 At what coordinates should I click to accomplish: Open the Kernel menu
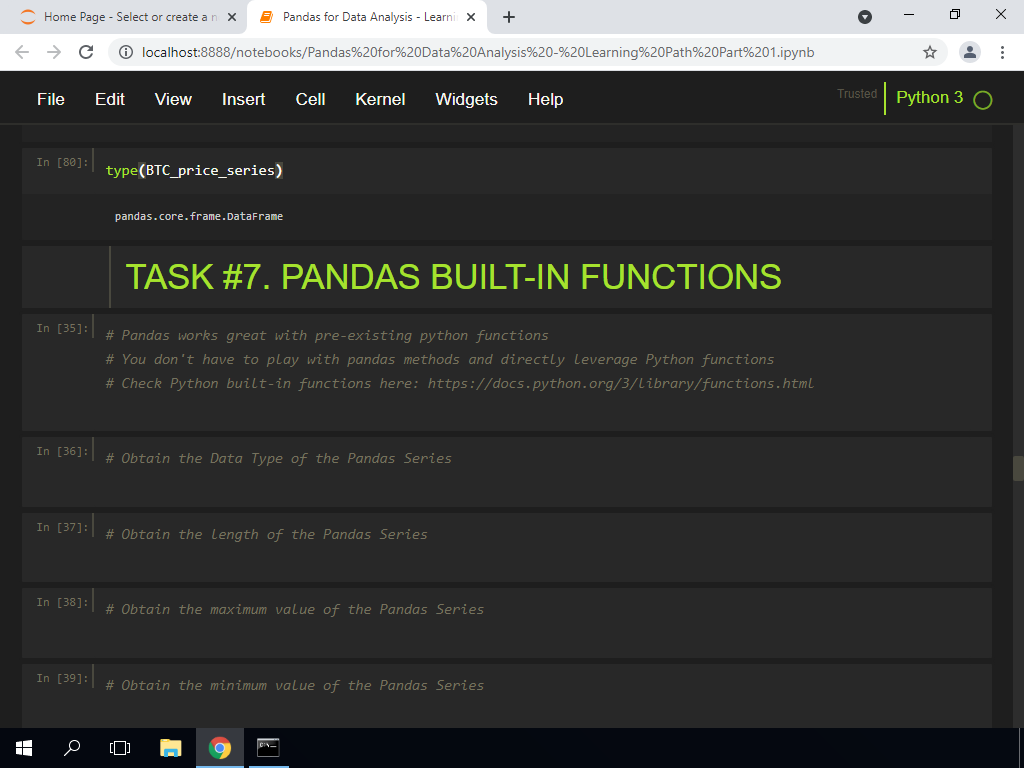(380, 99)
